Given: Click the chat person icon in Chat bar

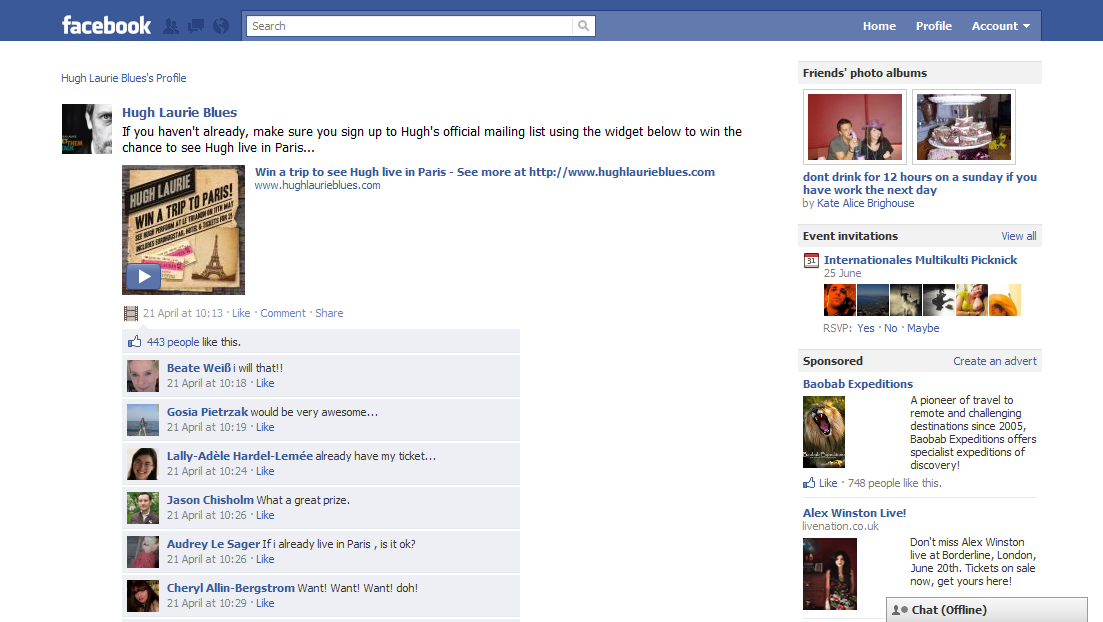Looking at the screenshot, I should (899, 610).
